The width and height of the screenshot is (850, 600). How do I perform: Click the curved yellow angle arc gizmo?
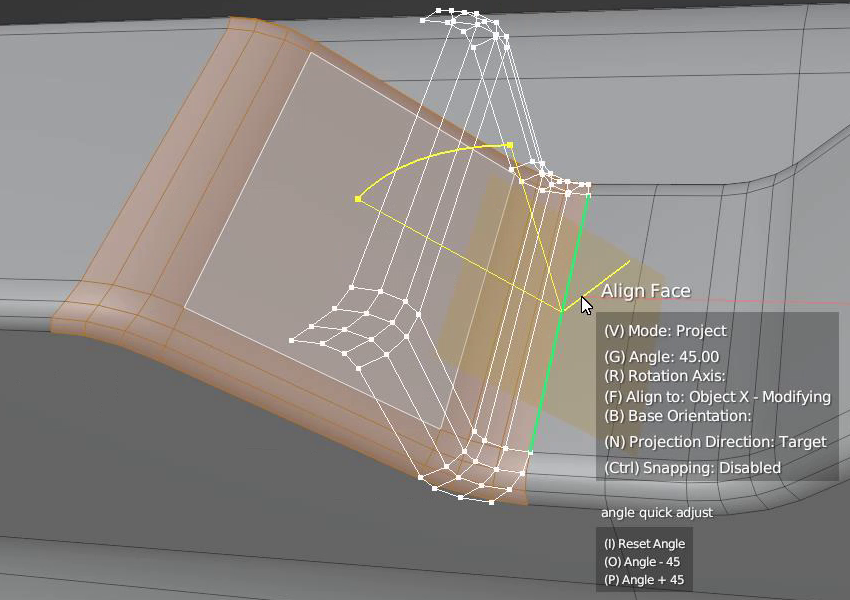pyautogui.click(x=423, y=158)
